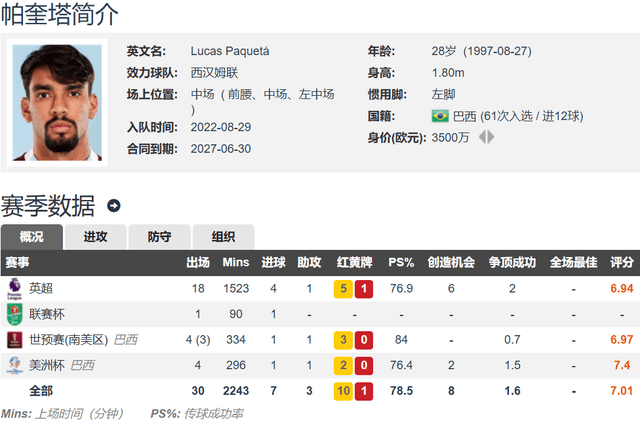
Task: Switch to the 进攻 tab
Action: [96, 237]
